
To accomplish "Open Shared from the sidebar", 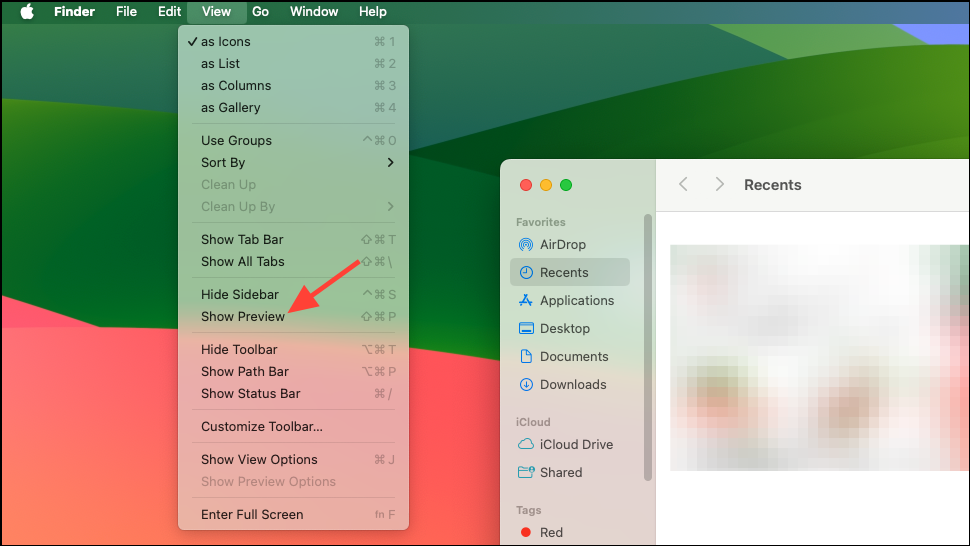I will pyautogui.click(x=570, y=472).
